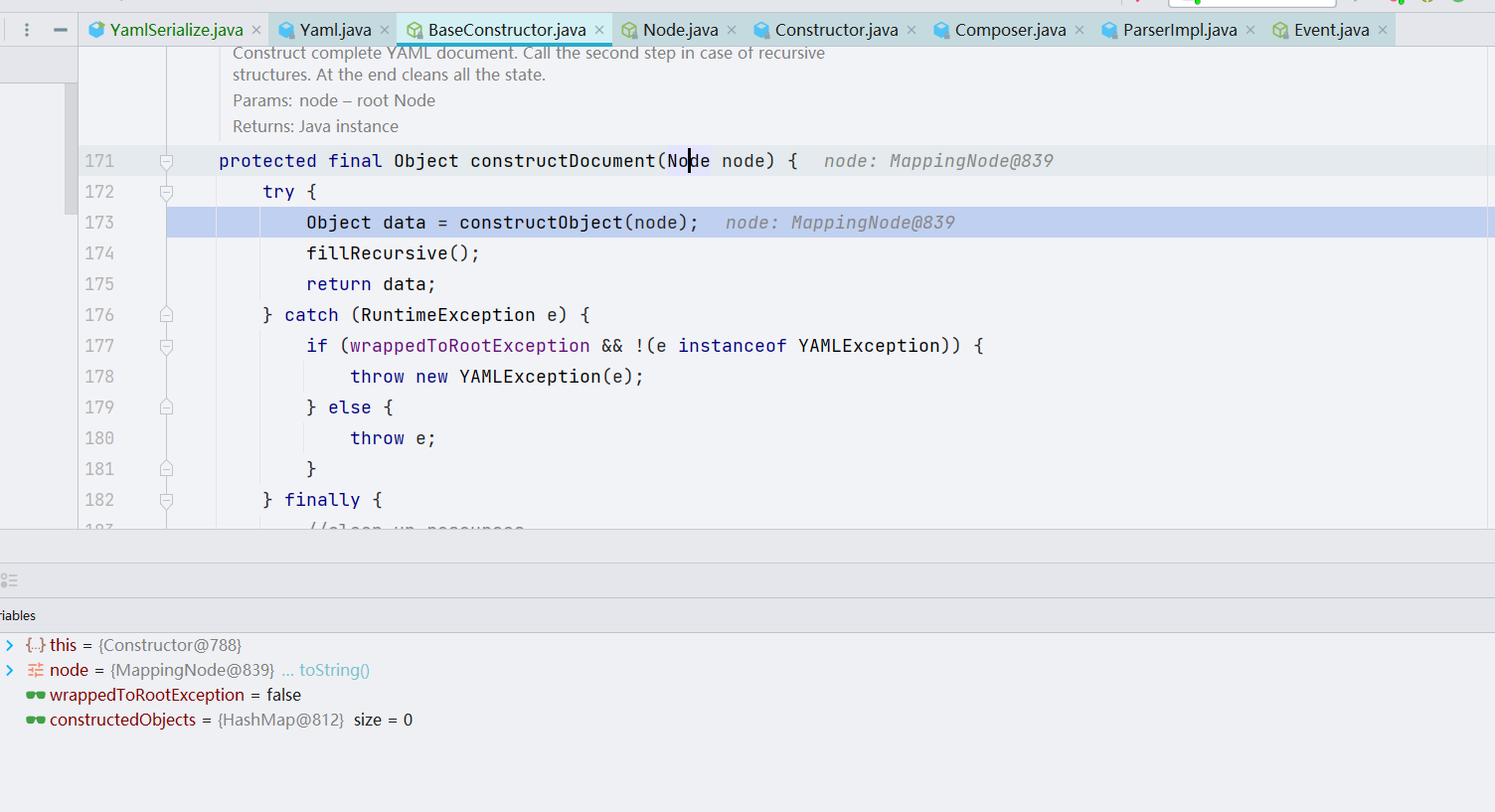Click the vertical three-dots options icon

click(x=27, y=30)
